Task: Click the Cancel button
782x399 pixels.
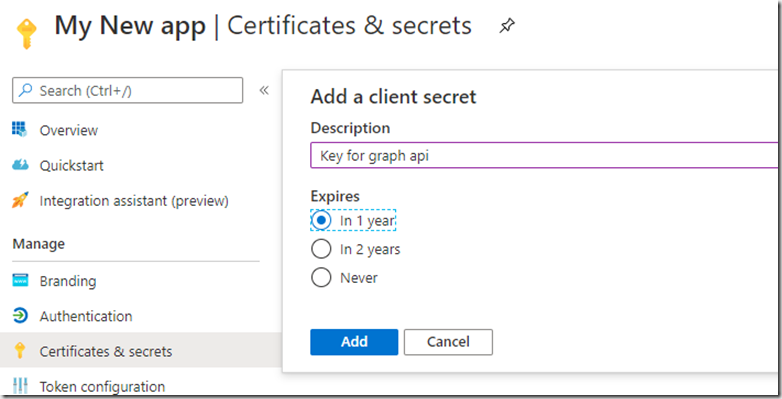Action: click(448, 342)
